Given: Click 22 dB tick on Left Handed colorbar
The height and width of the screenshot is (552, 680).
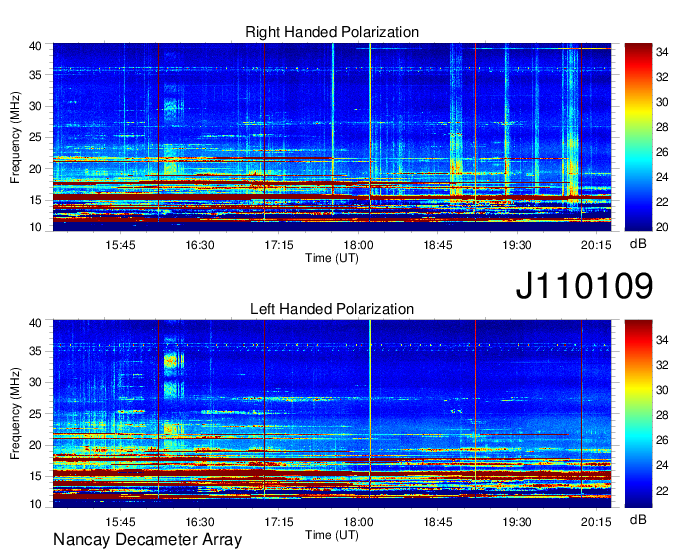Looking at the screenshot, I should coord(662,491).
